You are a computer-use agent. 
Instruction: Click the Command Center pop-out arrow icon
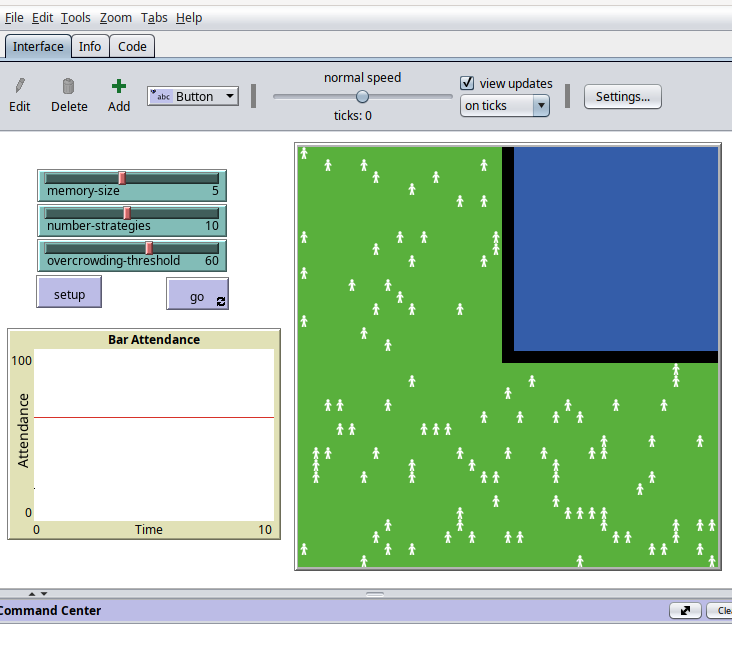685,610
